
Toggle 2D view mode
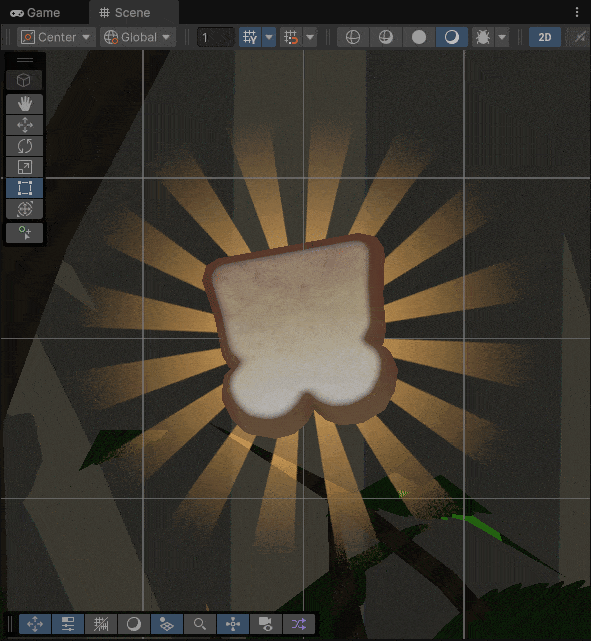click(x=544, y=37)
